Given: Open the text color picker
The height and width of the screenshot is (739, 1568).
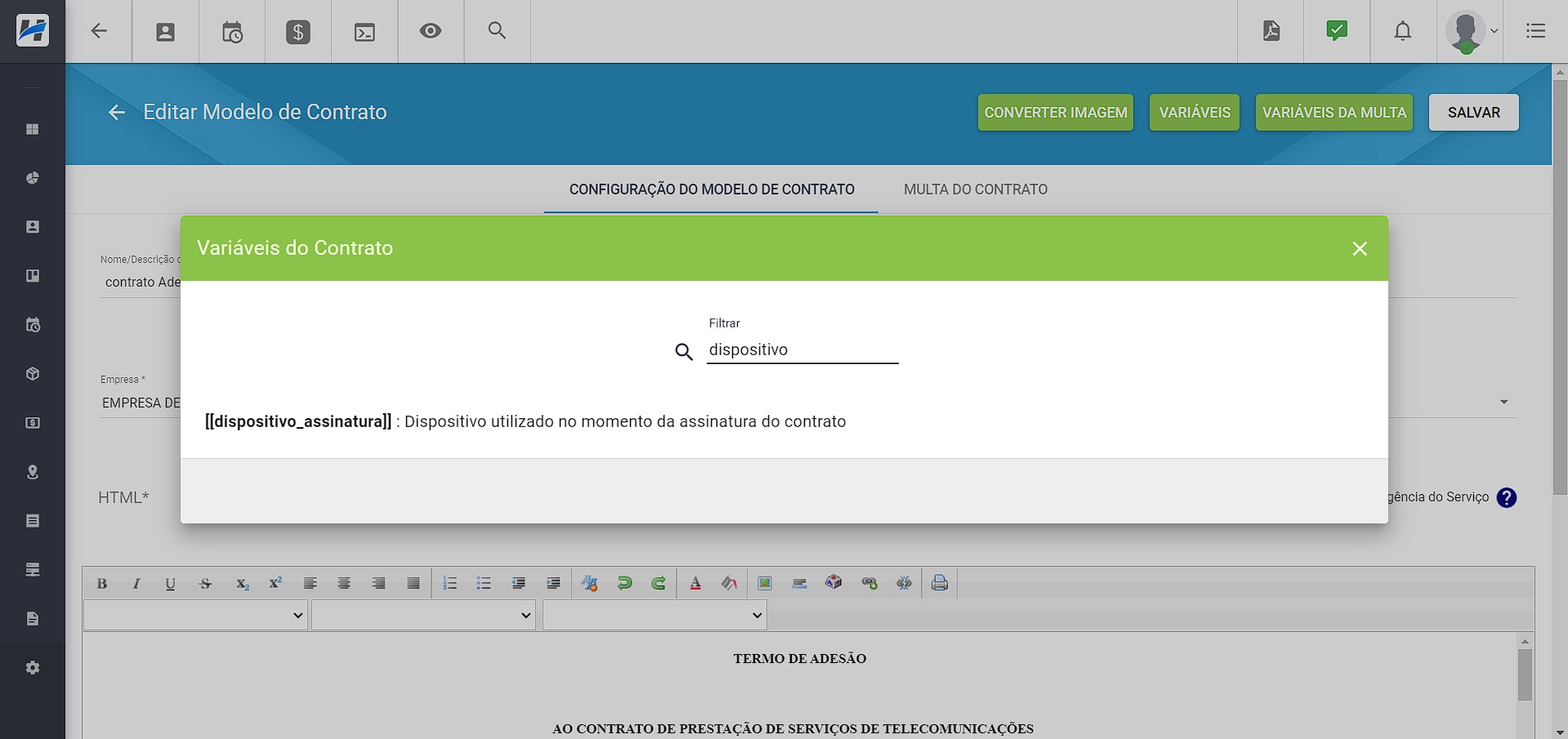Looking at the screenshot, I should (695, 583).
